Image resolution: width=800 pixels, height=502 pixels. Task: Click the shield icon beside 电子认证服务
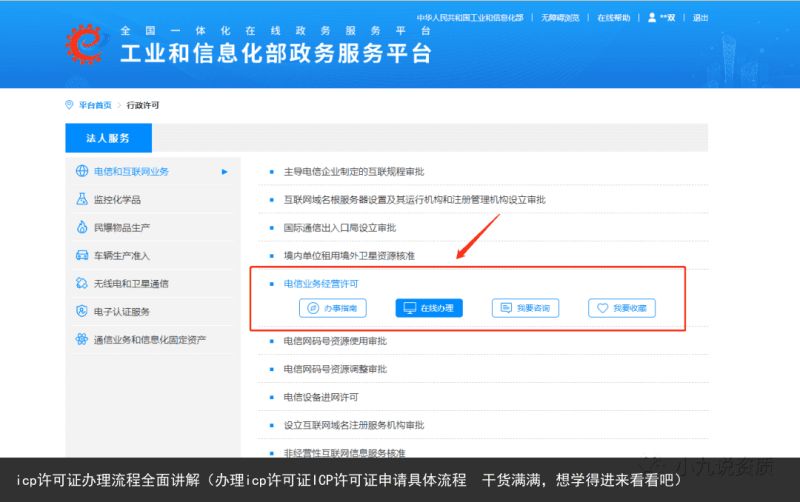(82, 311)
